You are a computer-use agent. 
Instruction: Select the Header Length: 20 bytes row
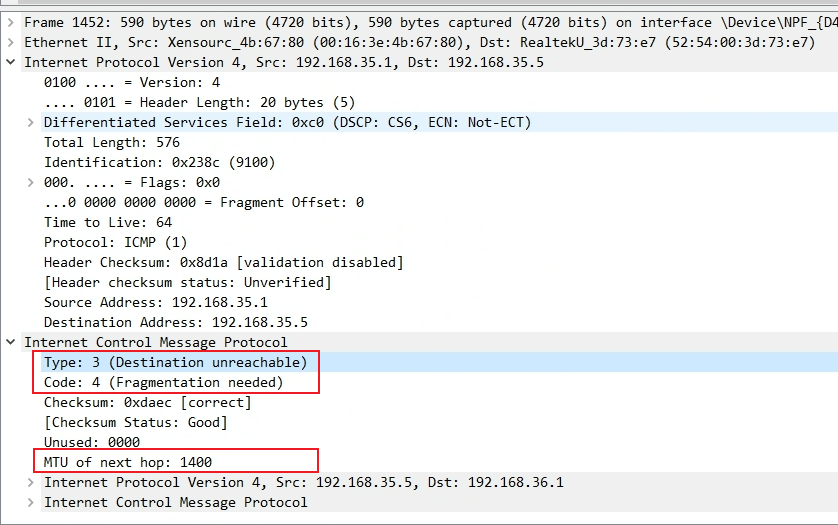click(199, 102)
